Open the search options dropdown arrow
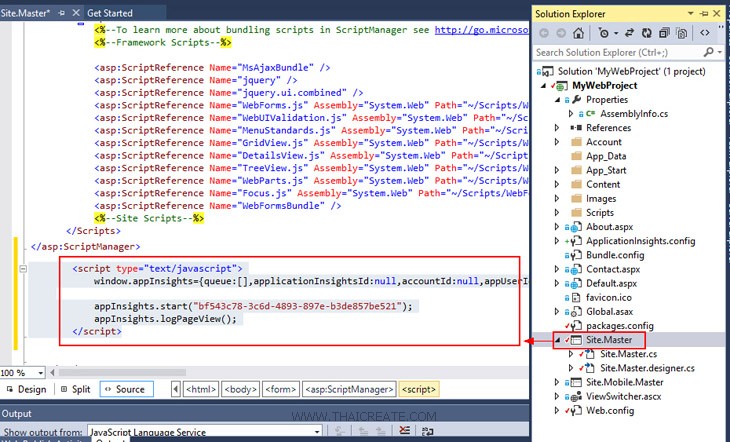Screen dimensions: 730x442 coord(720,52)
